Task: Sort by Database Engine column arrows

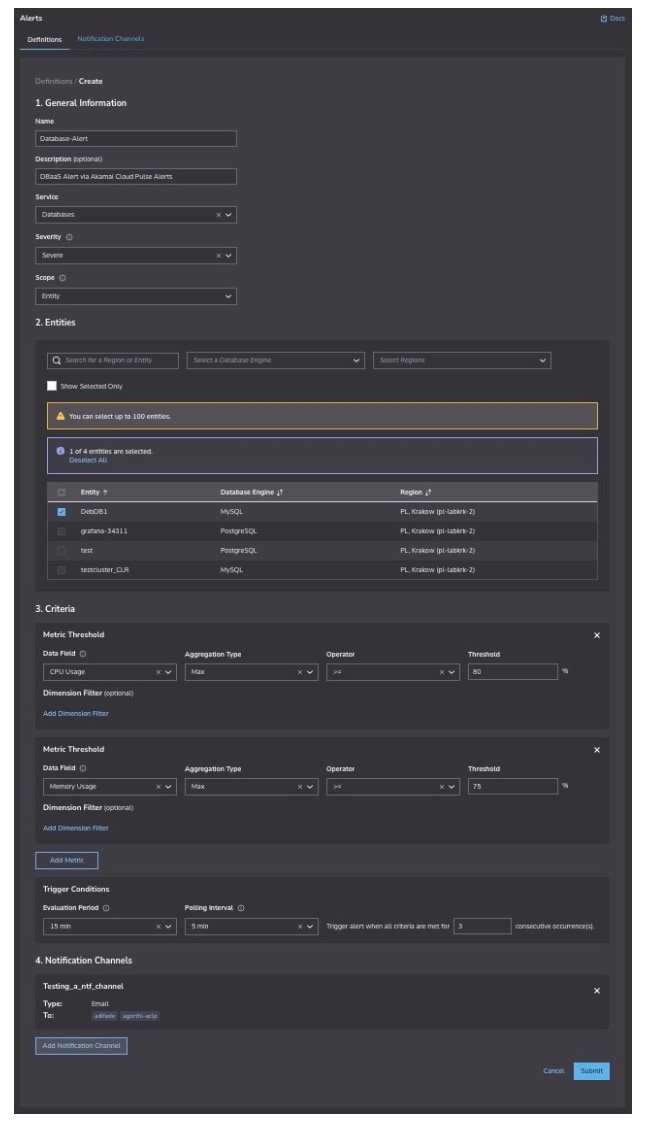Action: (x=280, y=492)
